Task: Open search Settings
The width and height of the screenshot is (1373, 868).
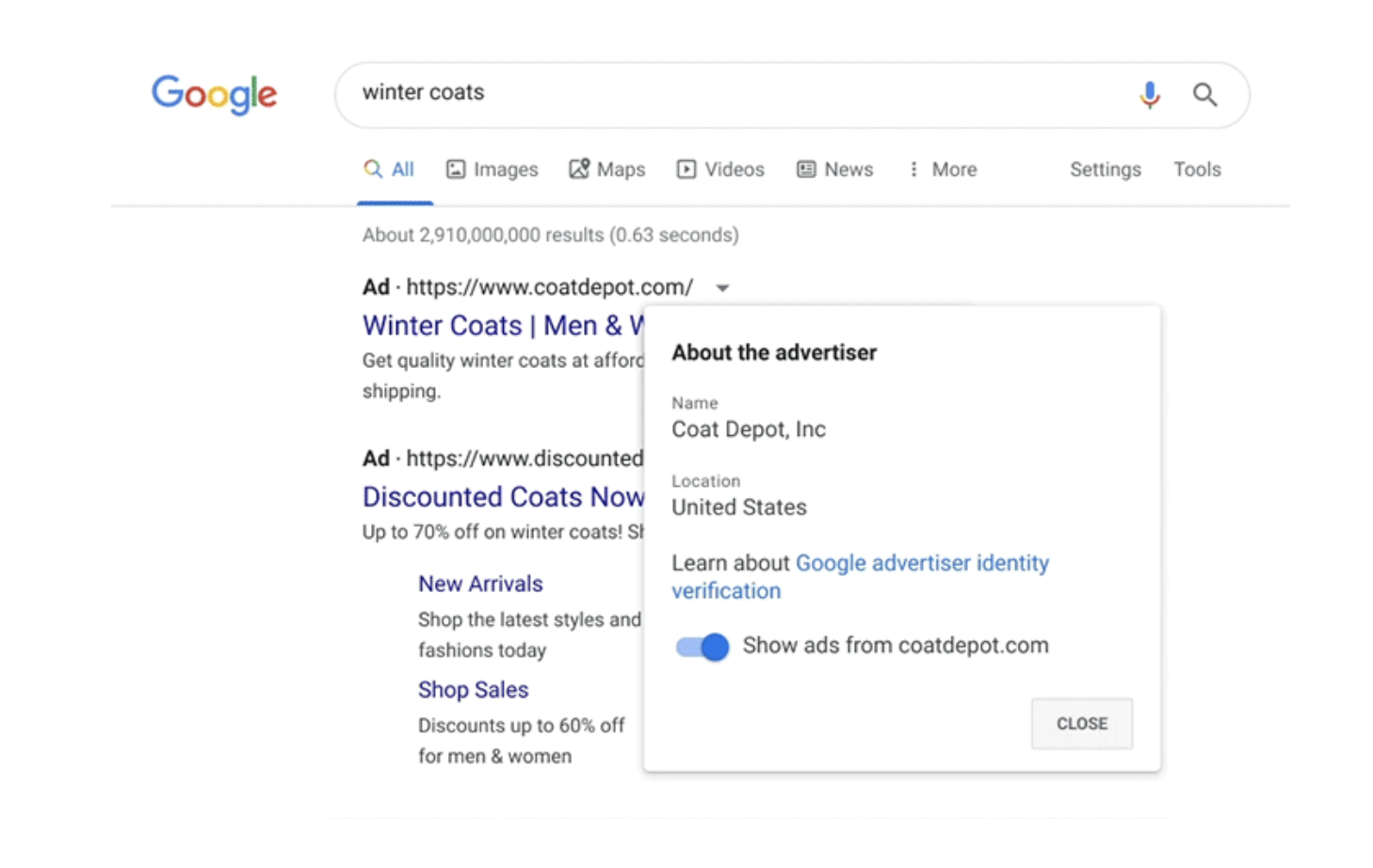Action: 1105,169
